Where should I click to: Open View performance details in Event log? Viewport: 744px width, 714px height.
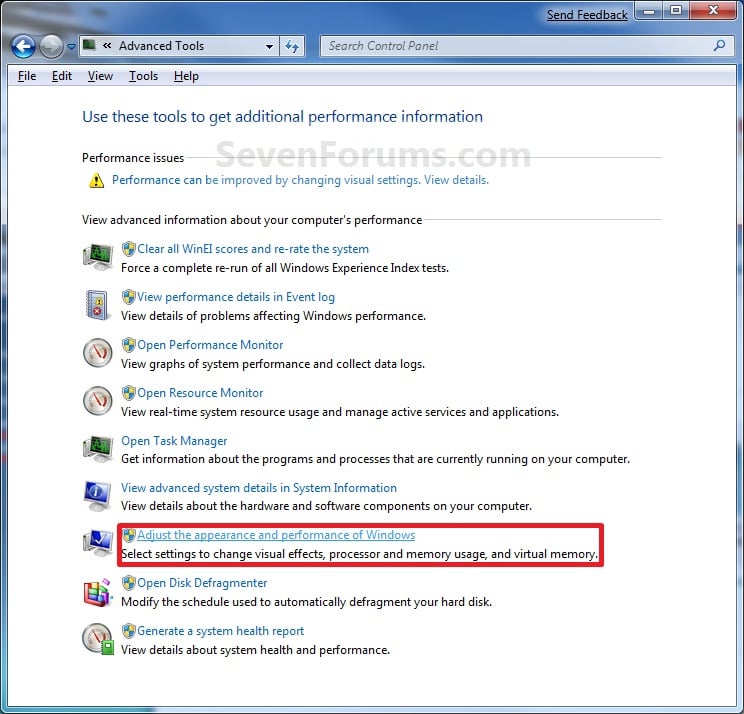pyautogui.click(x=236, y=297)
